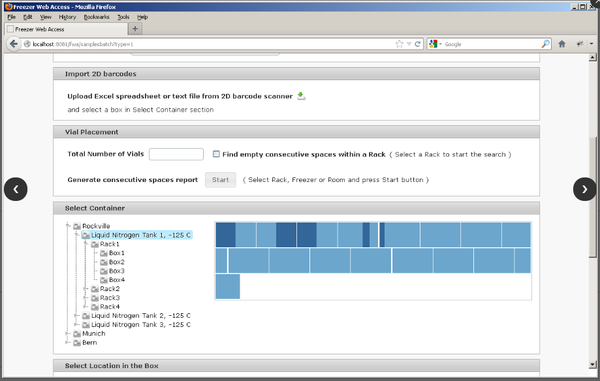Click the page scrollbar down arrow

click(592, 365)
